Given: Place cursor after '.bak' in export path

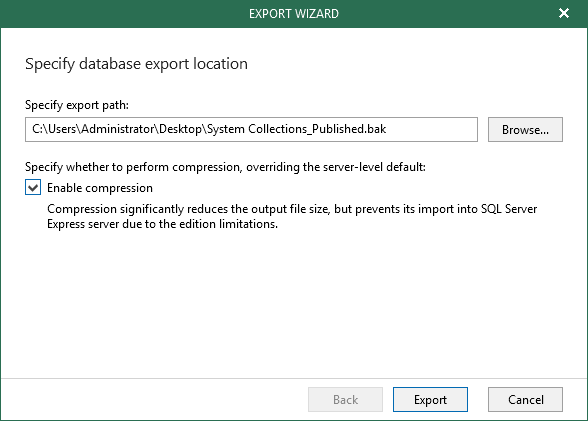Looking at the screenshot, I should click(x=387, y=129).
